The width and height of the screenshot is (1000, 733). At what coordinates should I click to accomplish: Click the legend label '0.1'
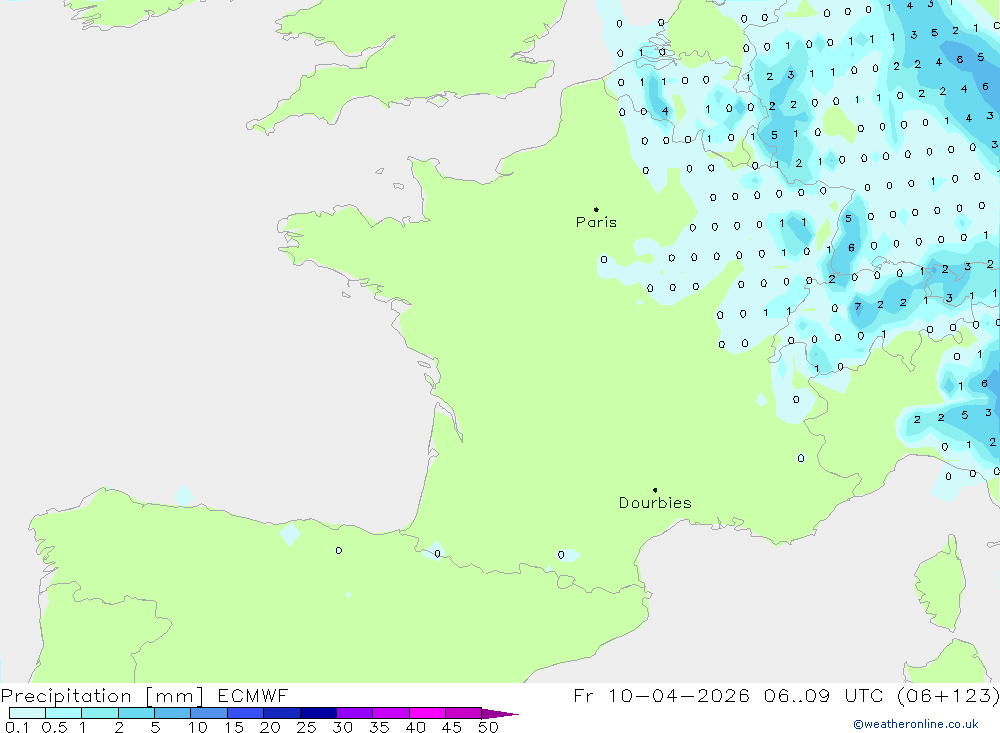[x=17, y=727]
